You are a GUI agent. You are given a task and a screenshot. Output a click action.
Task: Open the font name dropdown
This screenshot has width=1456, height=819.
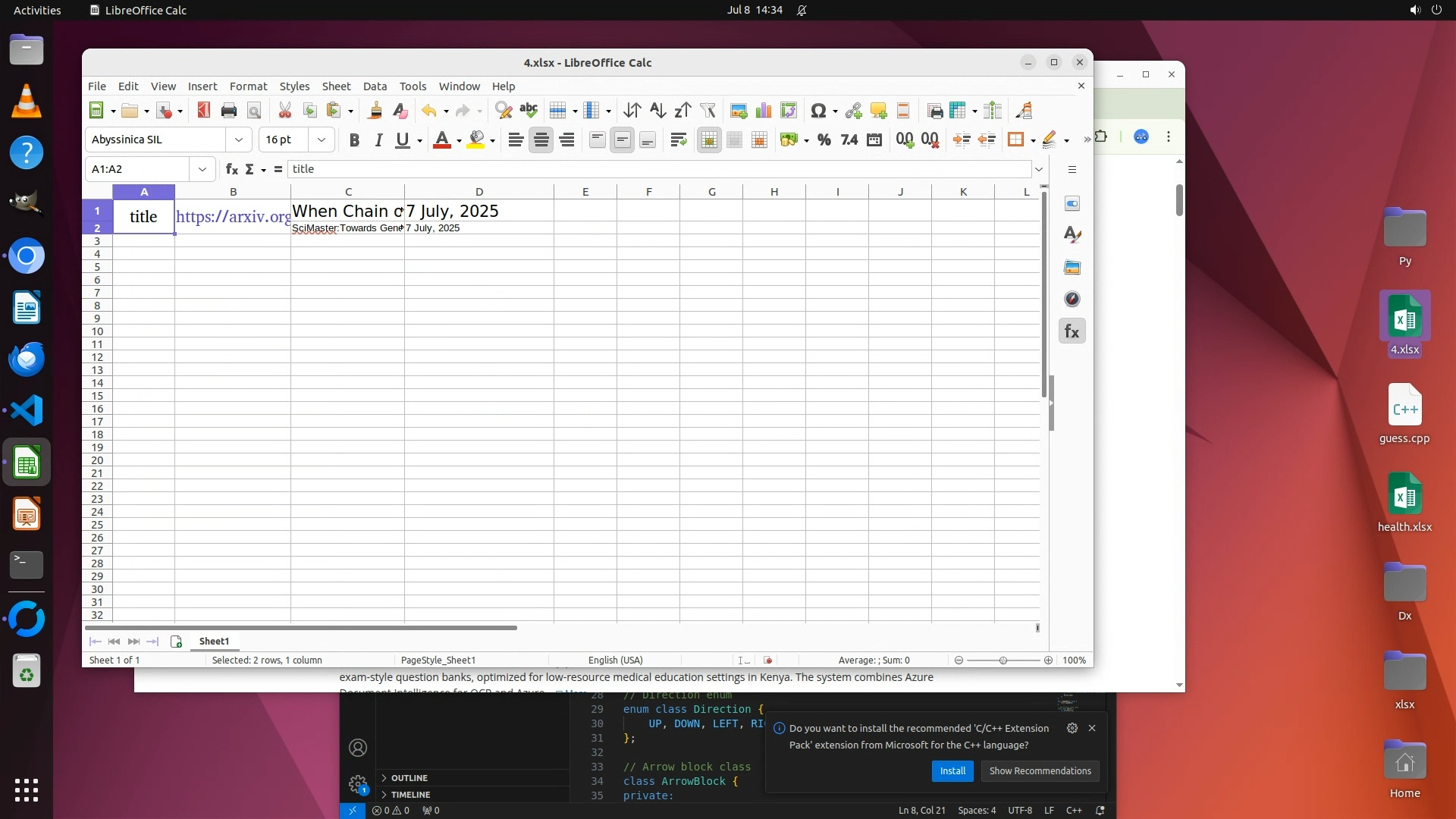239,140
